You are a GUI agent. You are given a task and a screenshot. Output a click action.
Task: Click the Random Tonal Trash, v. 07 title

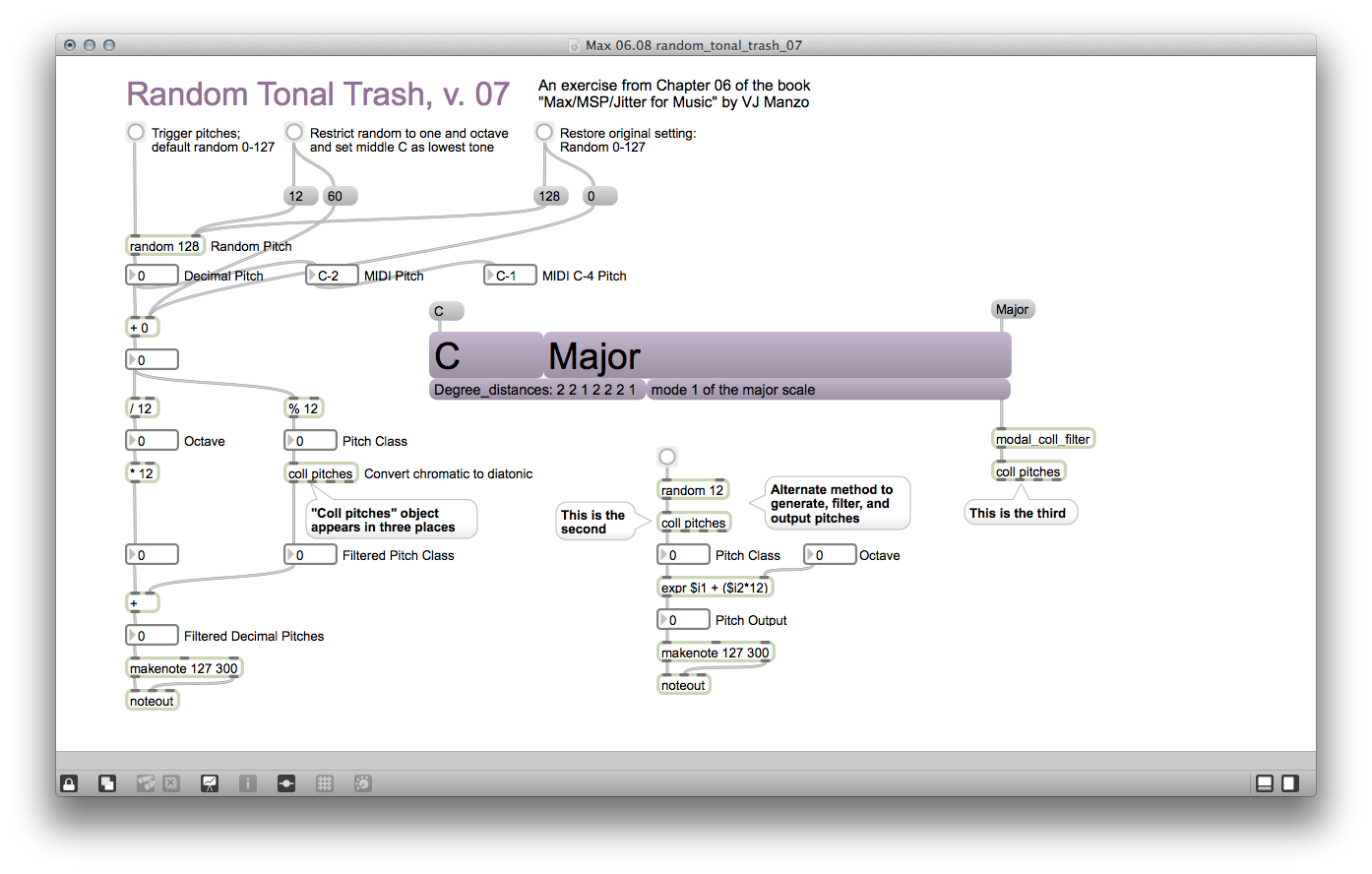pos(318,94)
